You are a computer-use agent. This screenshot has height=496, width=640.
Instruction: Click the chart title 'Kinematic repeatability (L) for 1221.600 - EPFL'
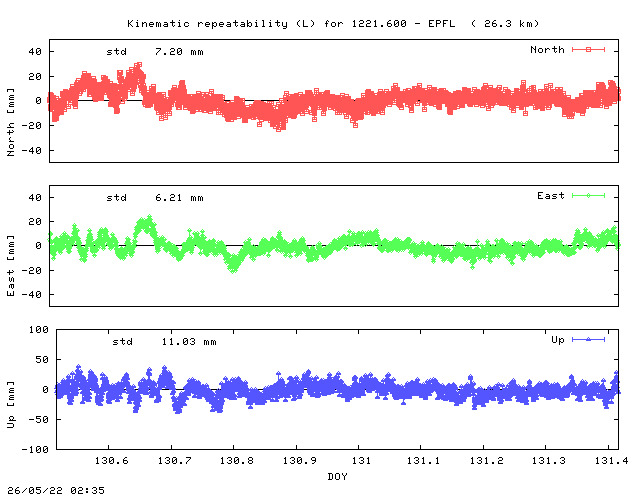(x=291, y=24)
